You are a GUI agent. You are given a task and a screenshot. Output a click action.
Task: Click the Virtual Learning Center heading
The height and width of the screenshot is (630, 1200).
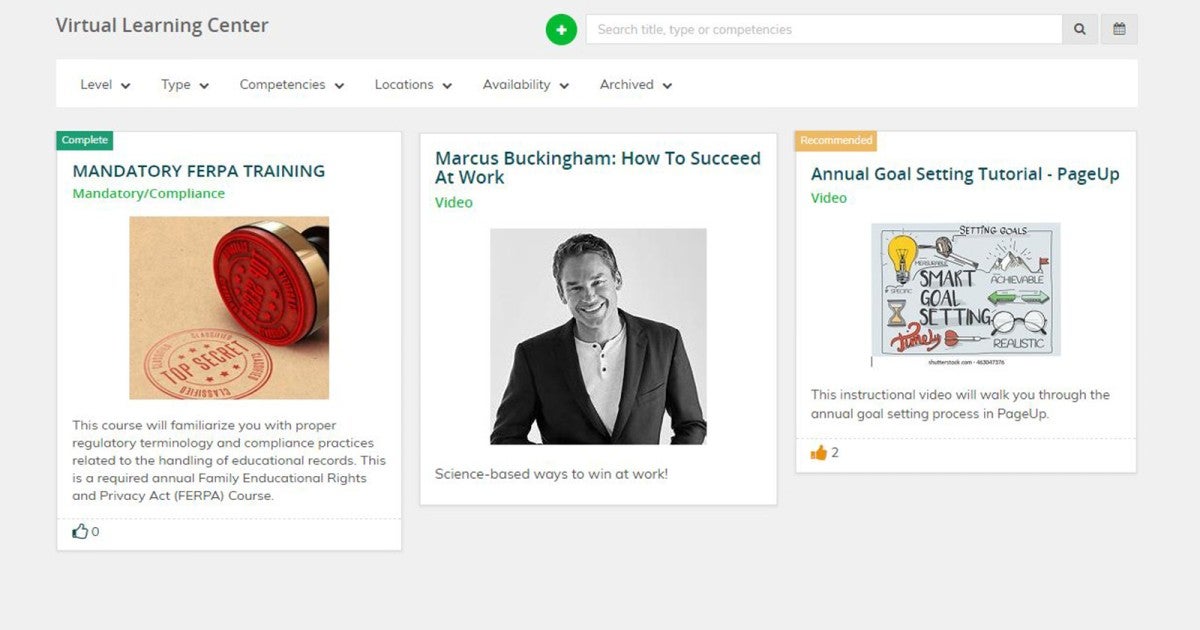(162, 26)
